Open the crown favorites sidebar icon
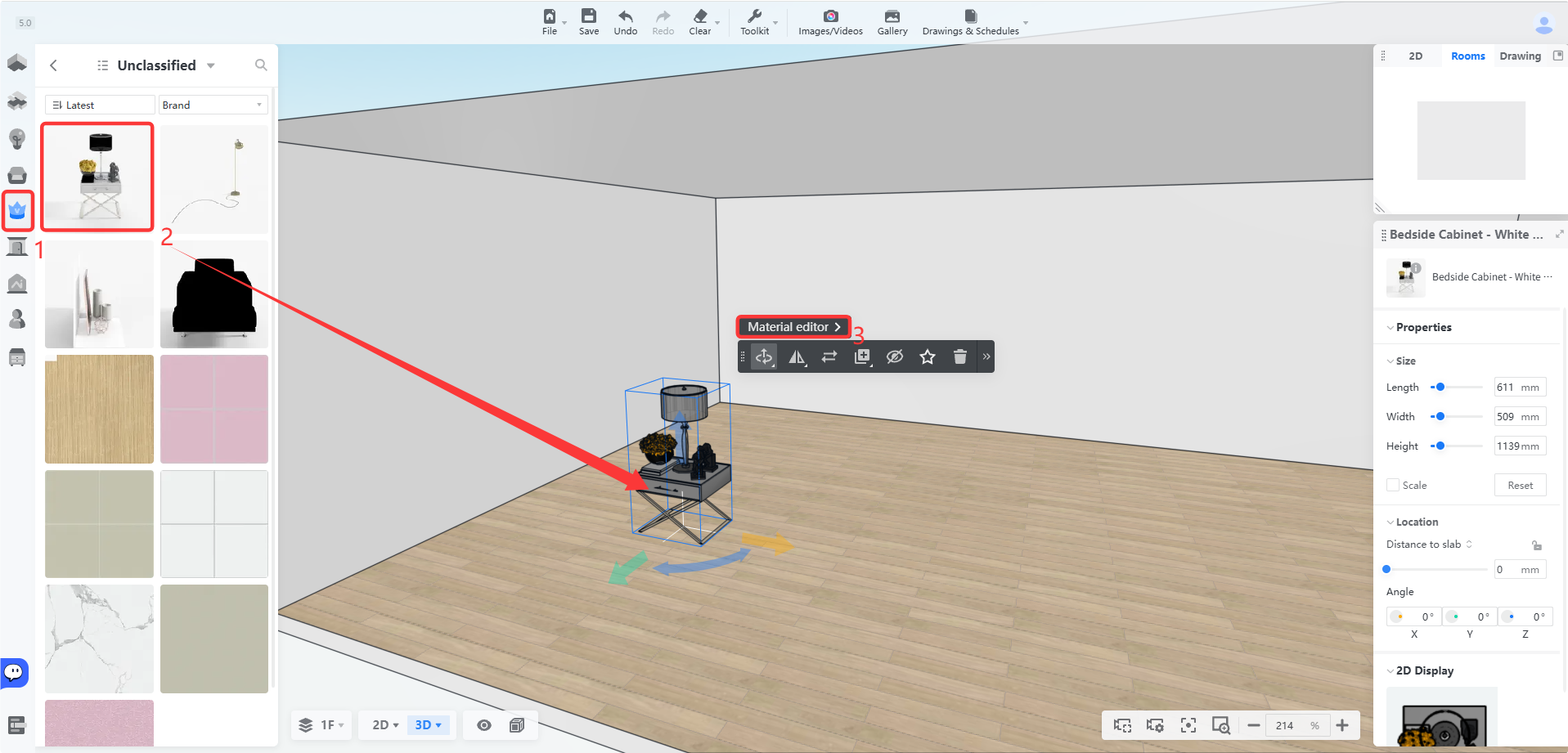 tap(17, 211)
